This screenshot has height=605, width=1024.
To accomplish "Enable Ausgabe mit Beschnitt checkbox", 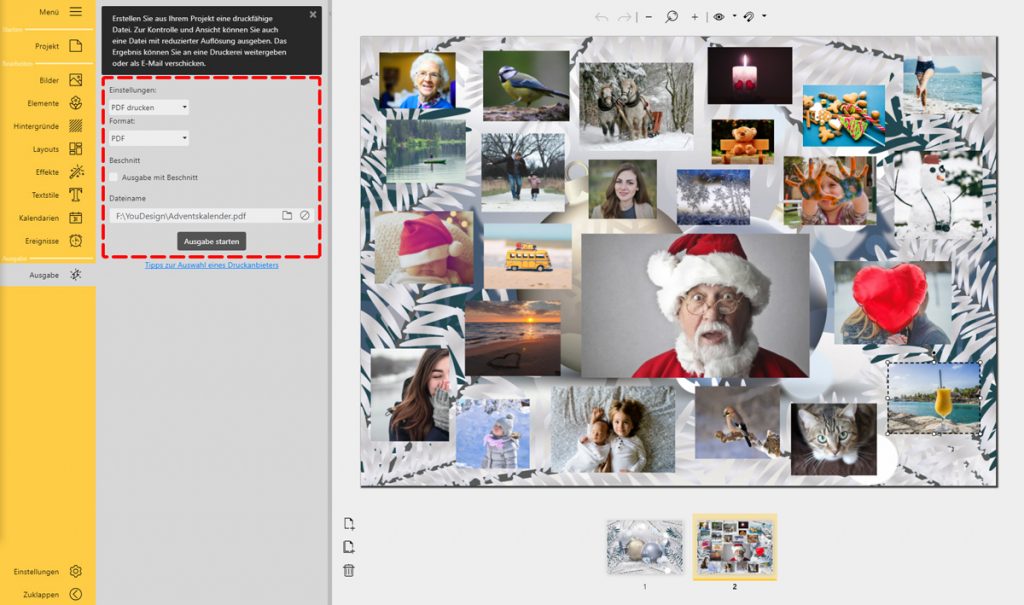I will coord(114,177).
